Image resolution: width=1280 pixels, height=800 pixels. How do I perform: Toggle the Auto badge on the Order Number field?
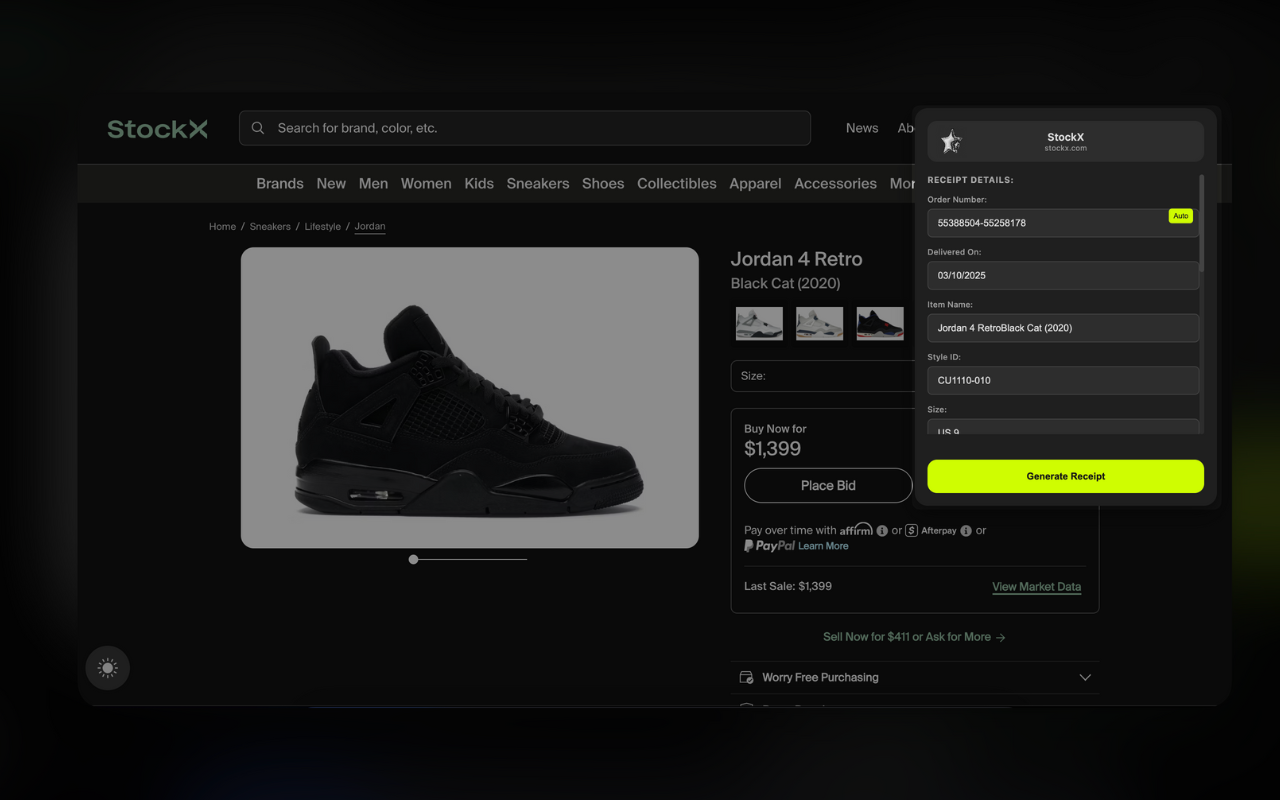coord(1180,215)
